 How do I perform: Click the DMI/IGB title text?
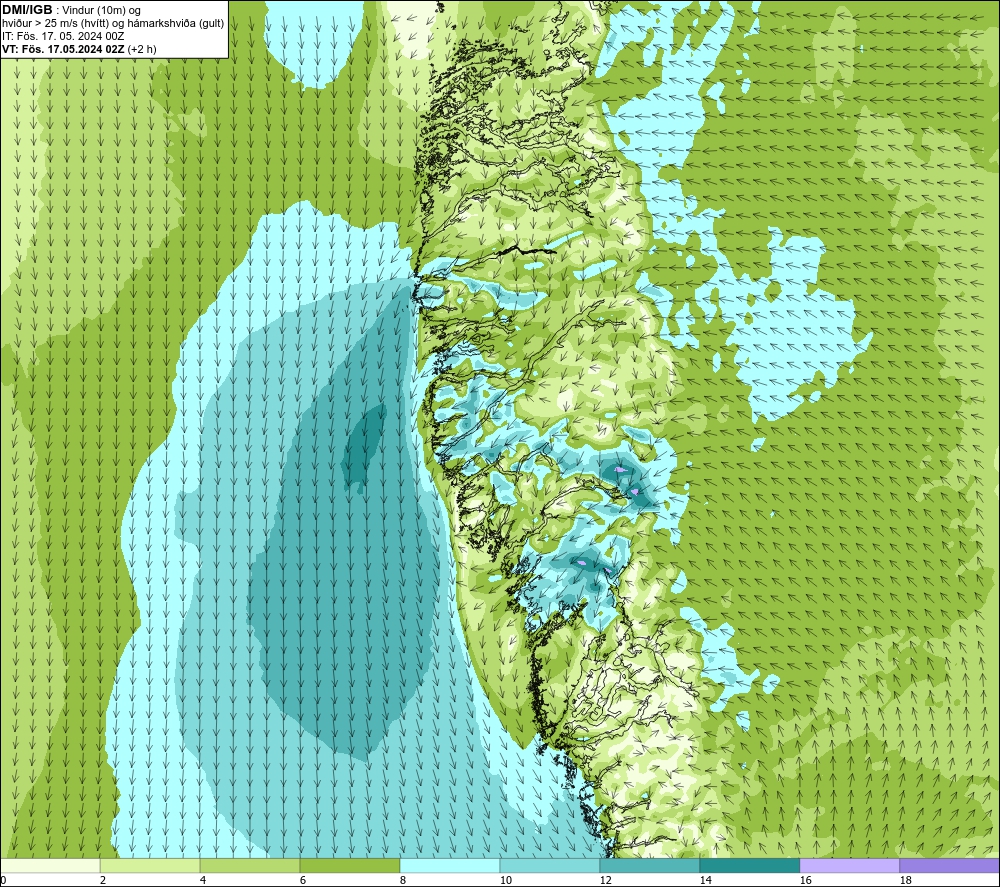tap(27, 10)
